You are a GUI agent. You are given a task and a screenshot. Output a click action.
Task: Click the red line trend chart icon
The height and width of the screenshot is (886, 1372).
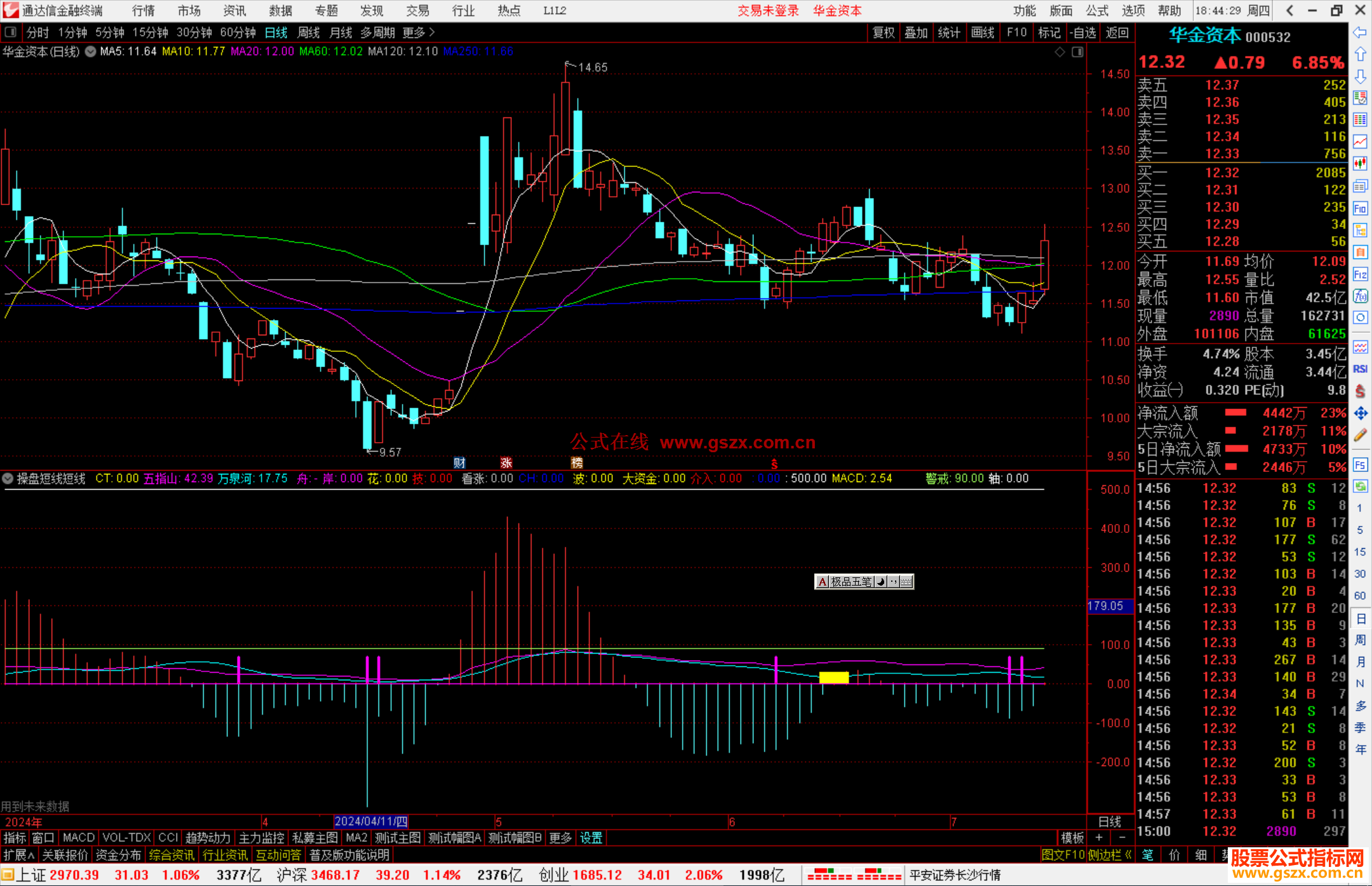point(1360,142)
